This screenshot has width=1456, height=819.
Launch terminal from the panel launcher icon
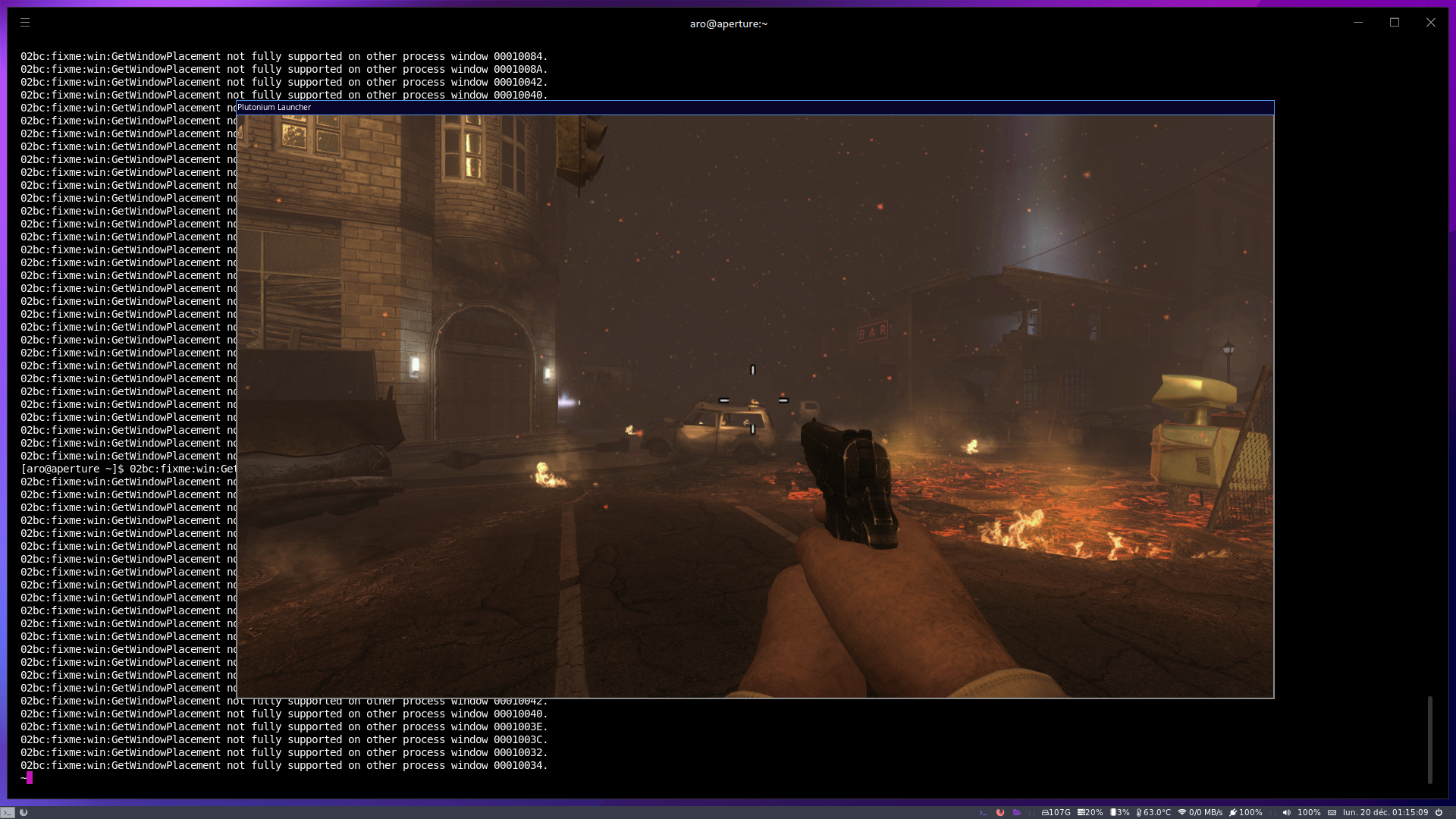pyautogui.click(x=984, y=812)
